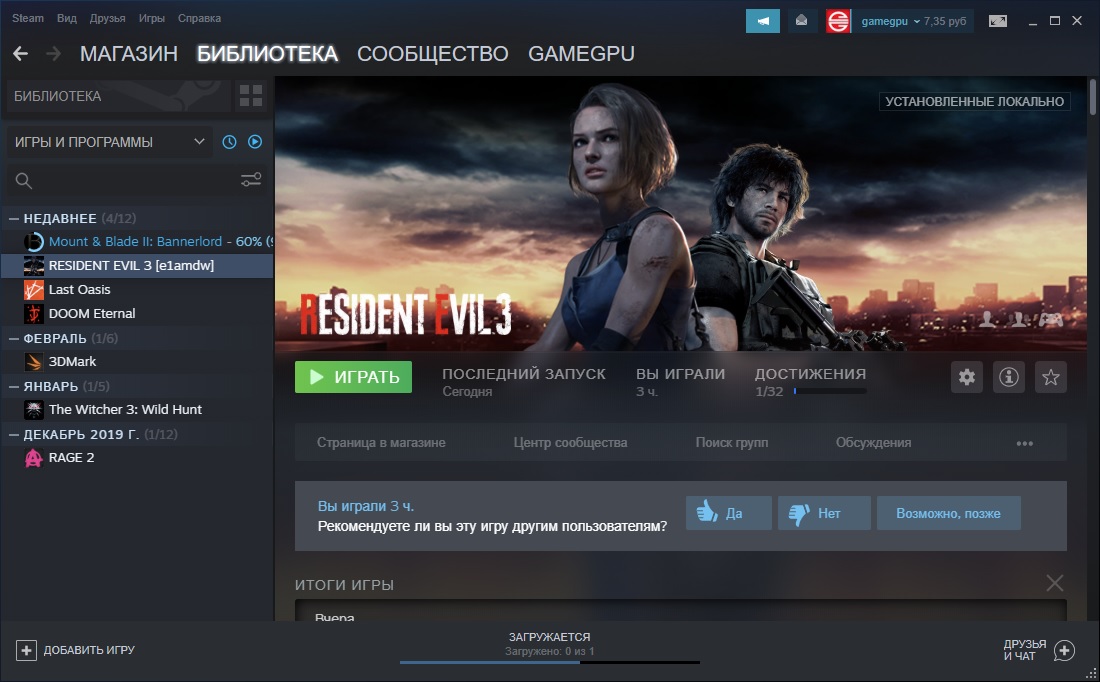Click the vertical scrollbar on right
The width and height of the screenshot is (1100, 682).
pos(1092,97)
